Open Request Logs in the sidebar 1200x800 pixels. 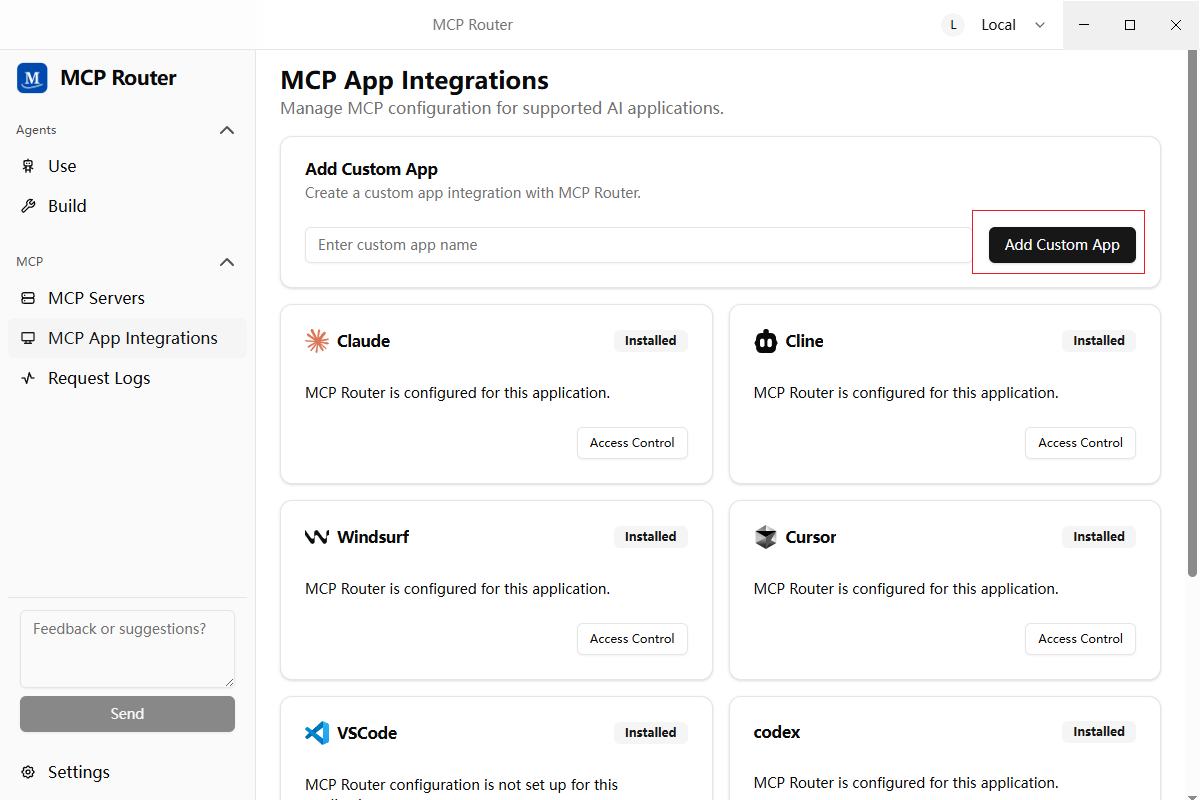coord(99,378)
